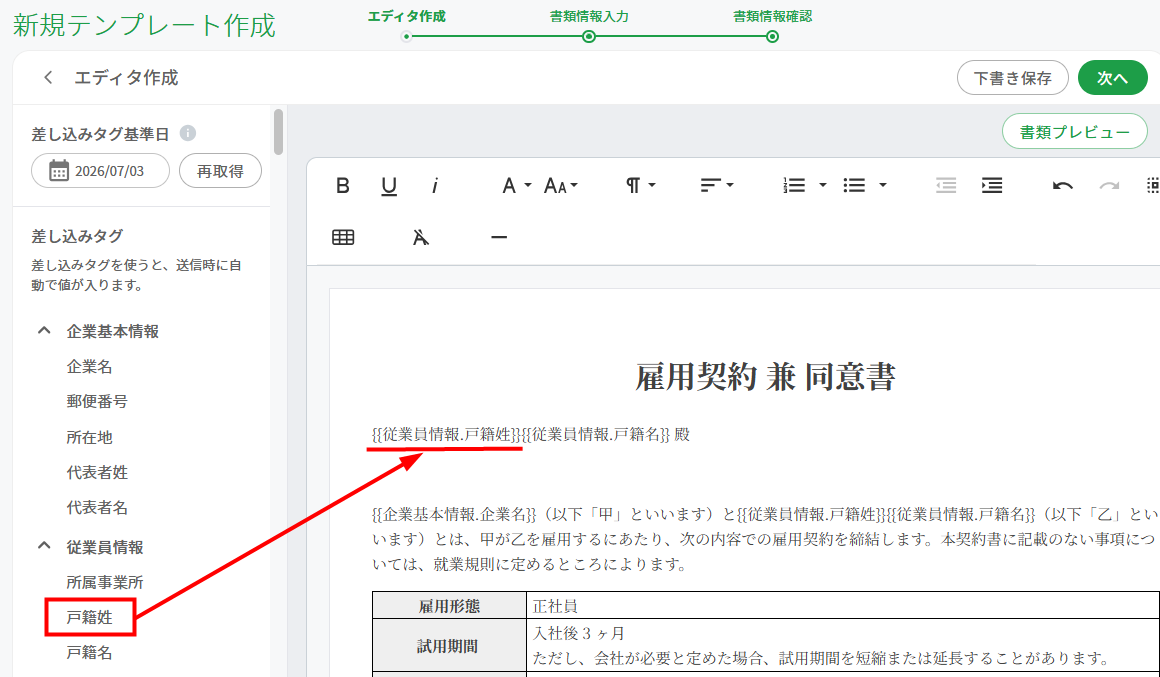Open the date picker 2026/07/03
The height and width of the screenshot is (677, 1160).
pos(101,171)
